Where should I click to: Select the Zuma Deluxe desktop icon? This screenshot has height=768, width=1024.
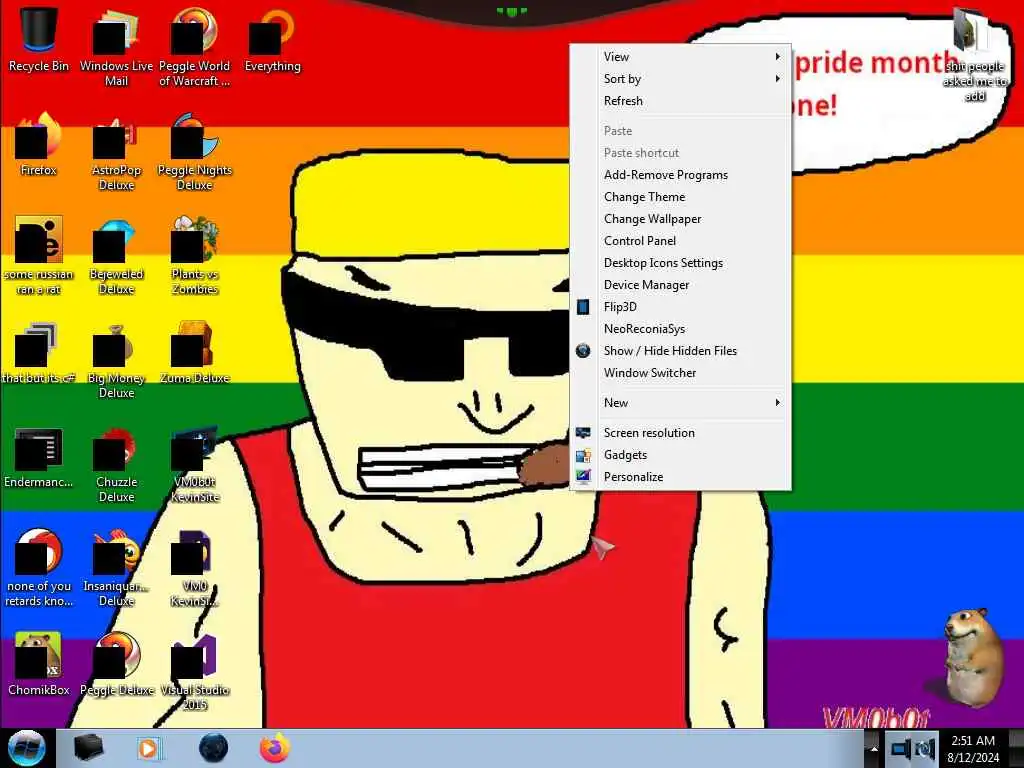tap(195, 353)
